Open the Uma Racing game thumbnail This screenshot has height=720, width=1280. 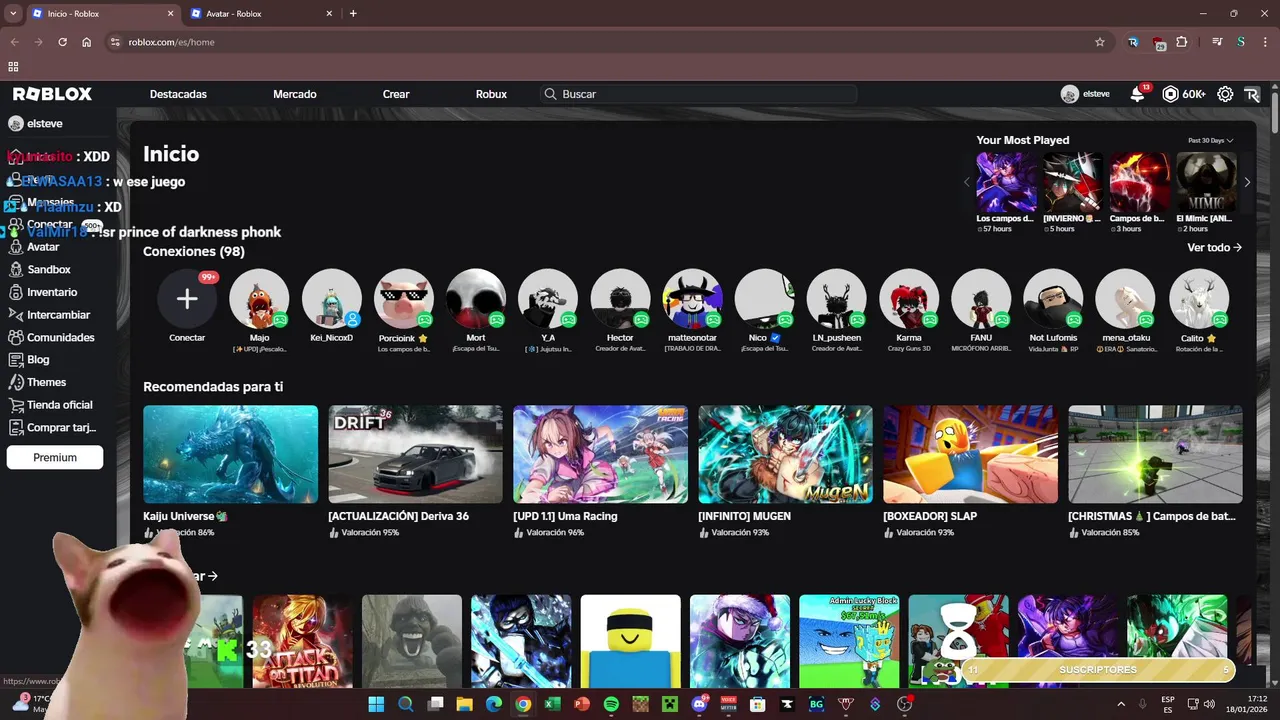600,454
